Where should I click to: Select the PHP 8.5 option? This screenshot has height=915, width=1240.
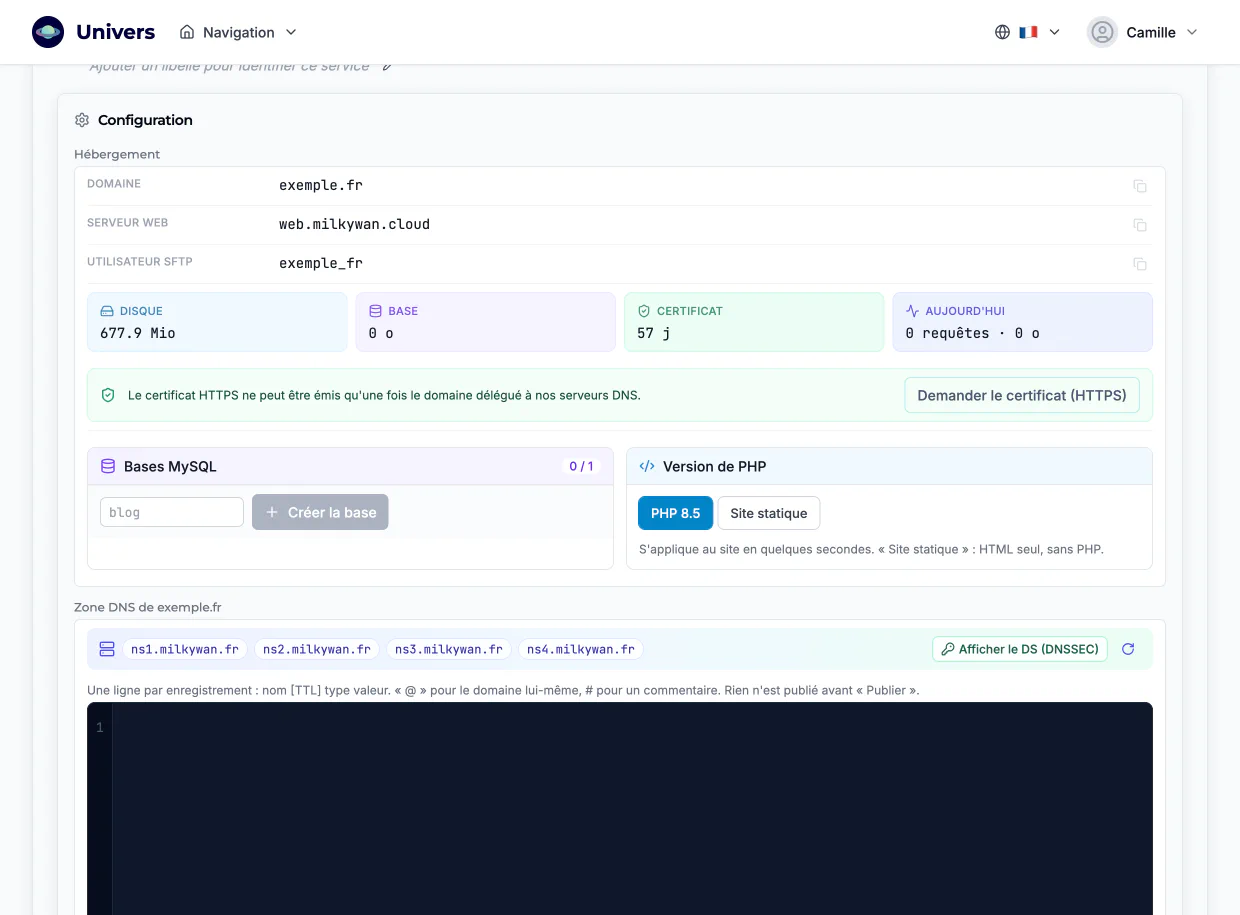(x=675, y=513)
